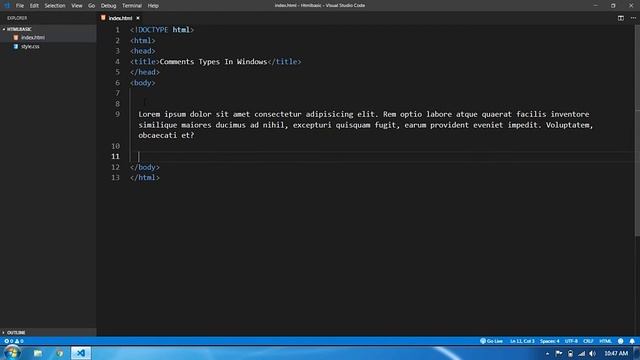This screenshot has width=640, height=360.
Task: Click the VS Code logo in title bar
Action: 7,6
